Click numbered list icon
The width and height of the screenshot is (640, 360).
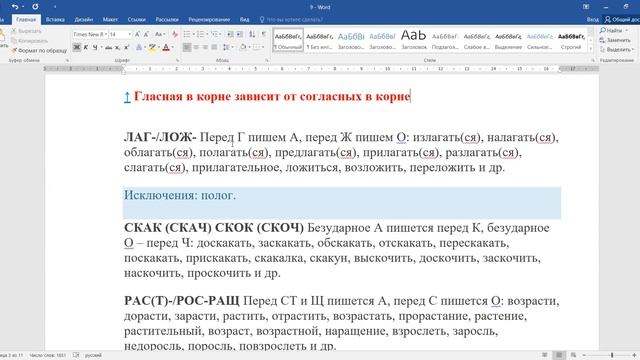pyautogui.click(x=200, y=34)
